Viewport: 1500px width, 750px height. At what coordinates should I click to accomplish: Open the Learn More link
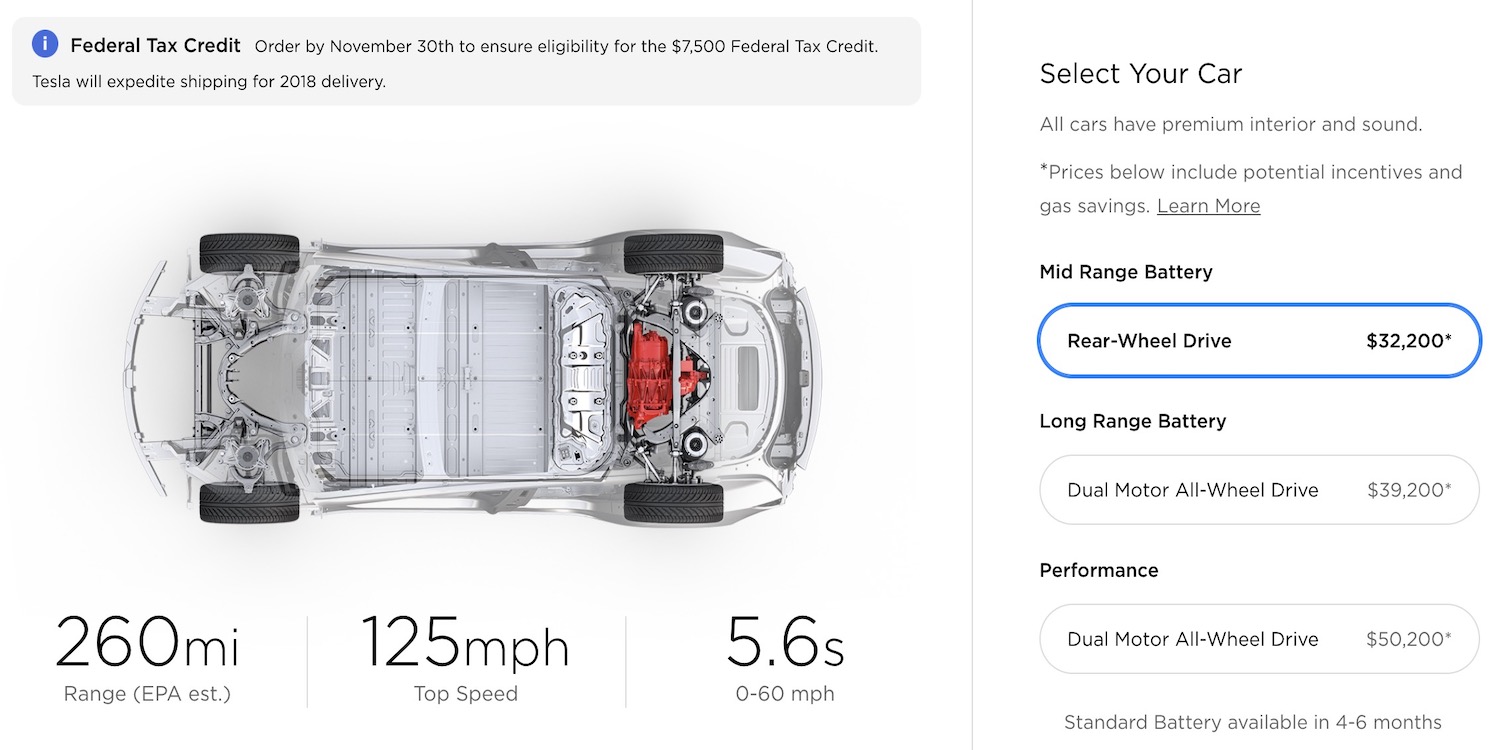1208,206
